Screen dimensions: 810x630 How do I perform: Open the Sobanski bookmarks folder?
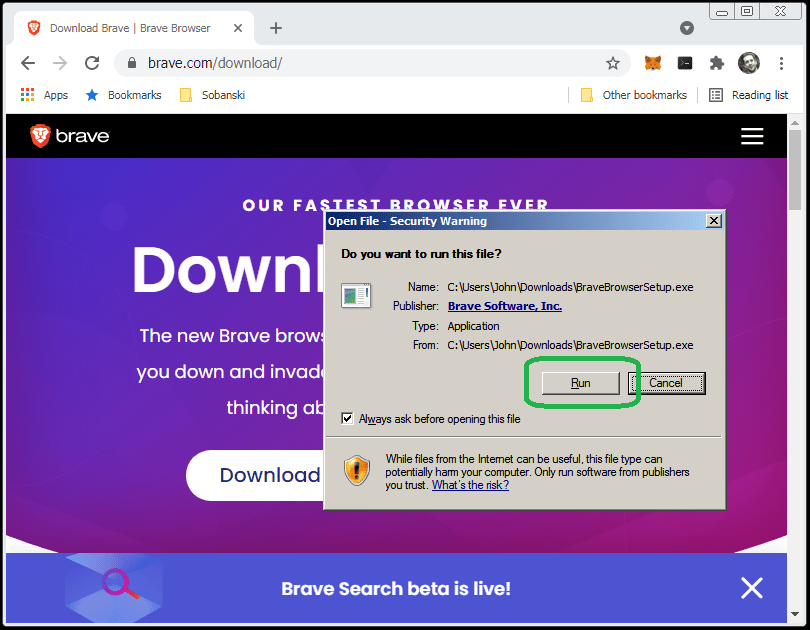coord(212,95)
